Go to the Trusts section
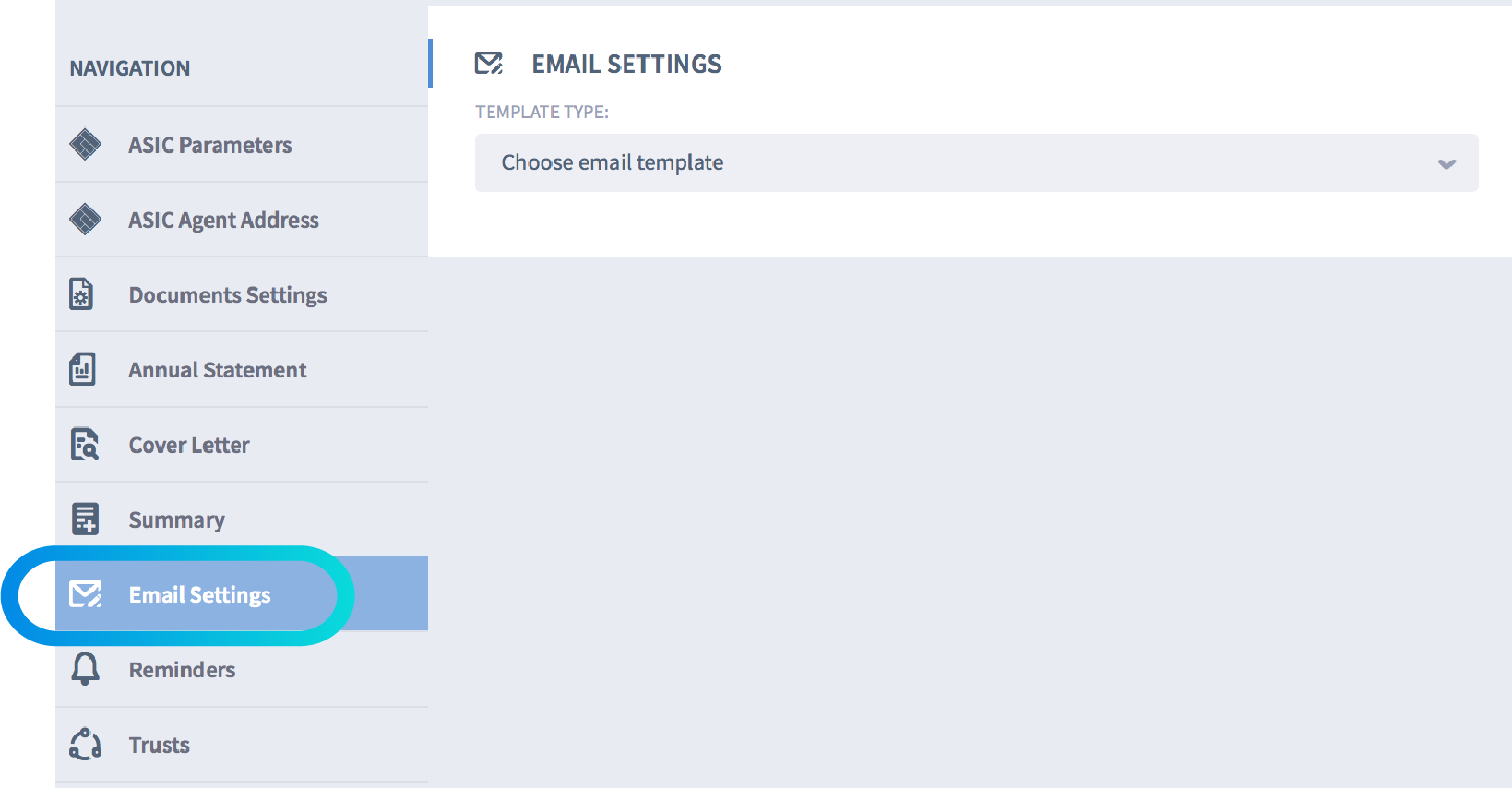The image size is (1512, 789). click(160, 744)
